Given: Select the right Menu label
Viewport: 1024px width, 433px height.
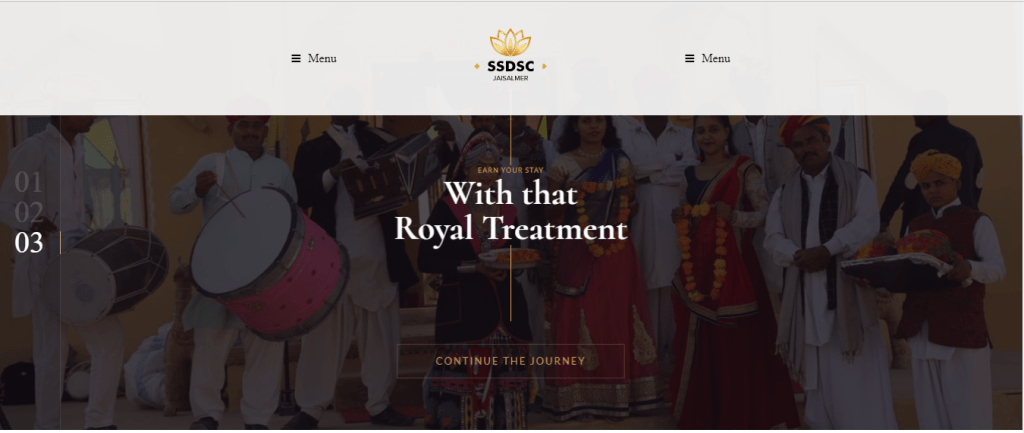Looking at the screenshot, I should (716, 59).
